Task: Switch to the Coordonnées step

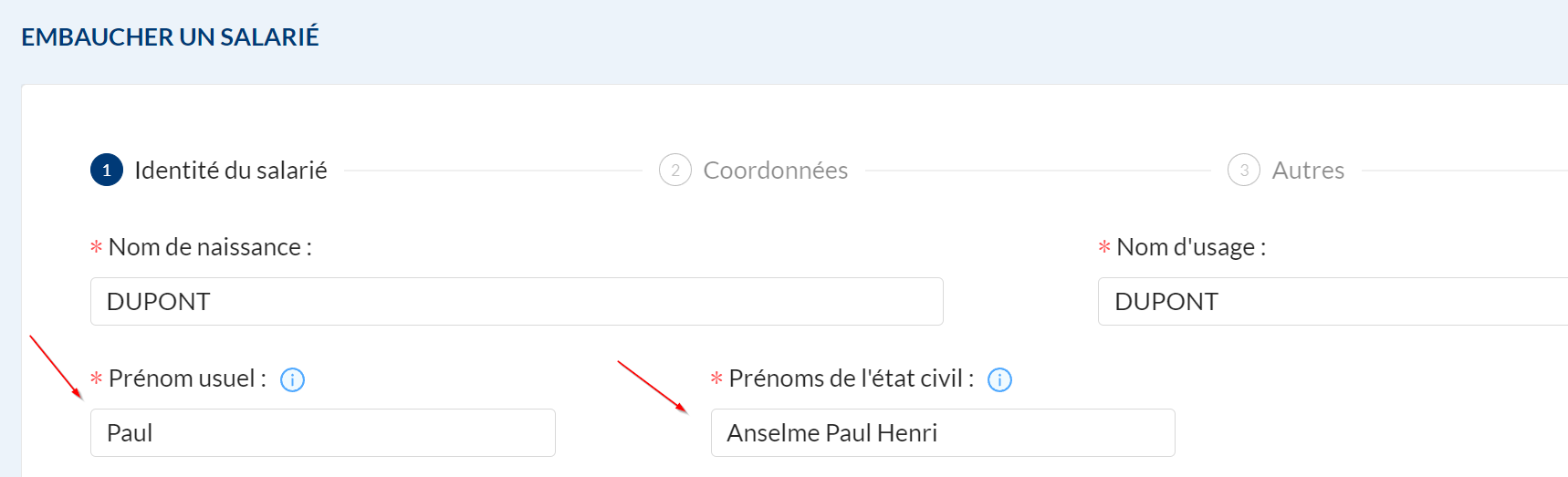Action: [x=775, y=171]
